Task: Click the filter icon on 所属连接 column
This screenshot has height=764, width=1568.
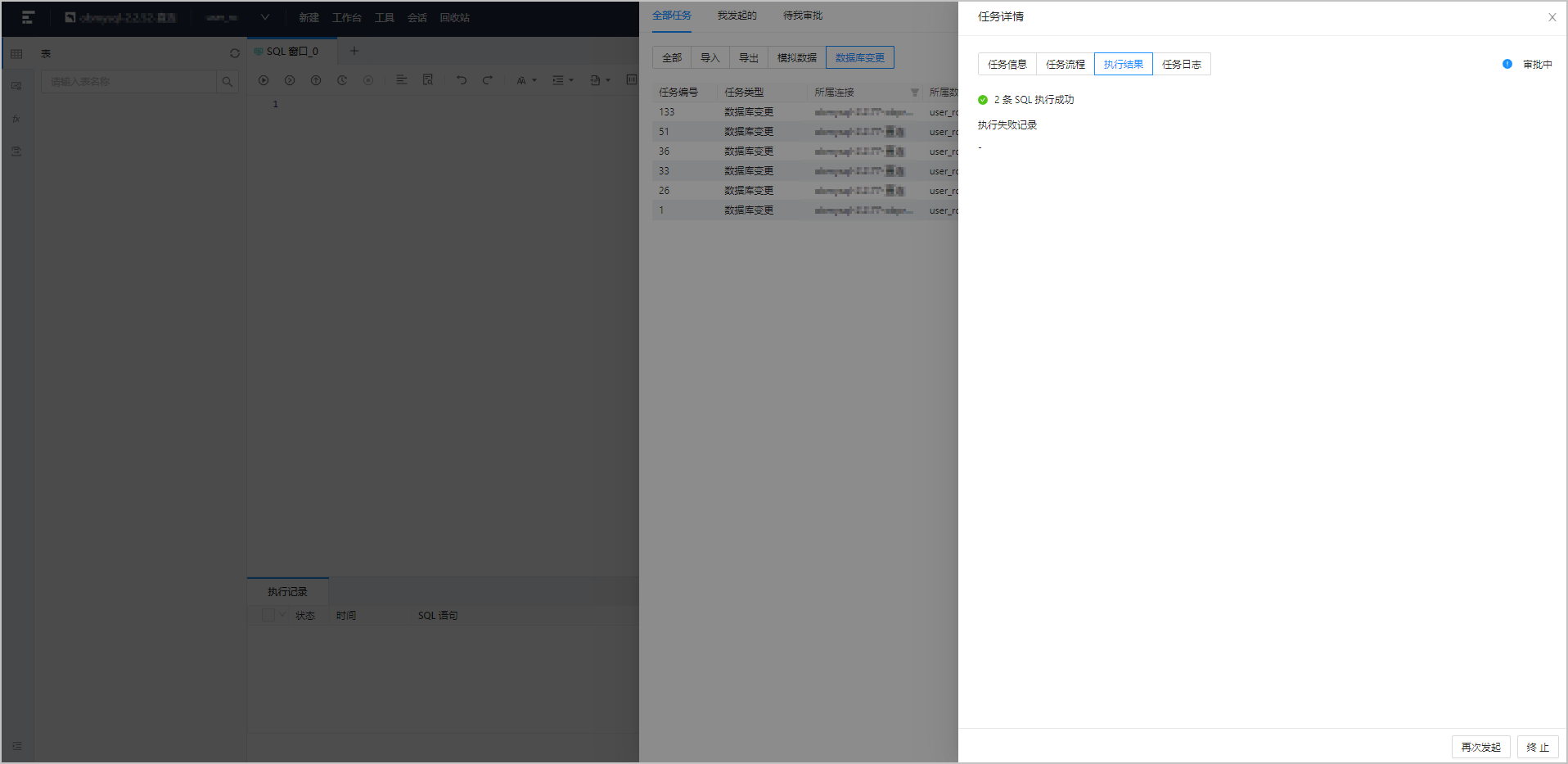Action: 915,93
